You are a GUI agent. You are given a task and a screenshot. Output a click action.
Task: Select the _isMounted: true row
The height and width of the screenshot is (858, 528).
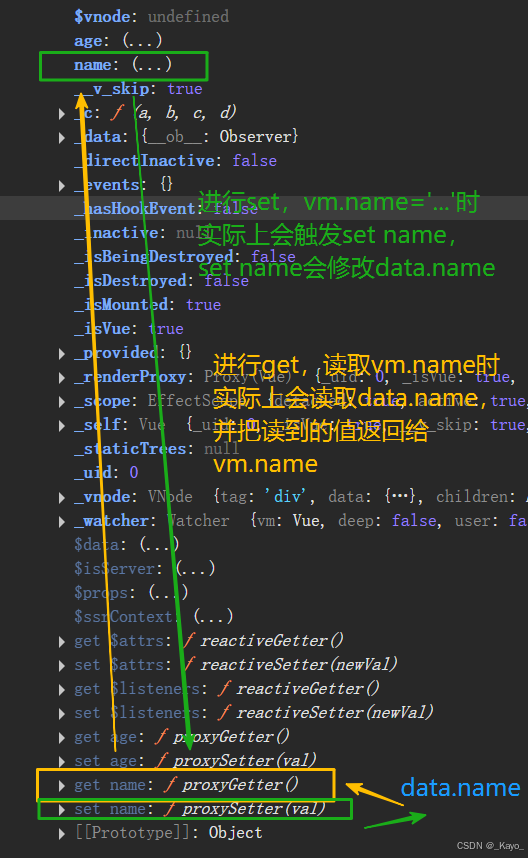[148, 305]
